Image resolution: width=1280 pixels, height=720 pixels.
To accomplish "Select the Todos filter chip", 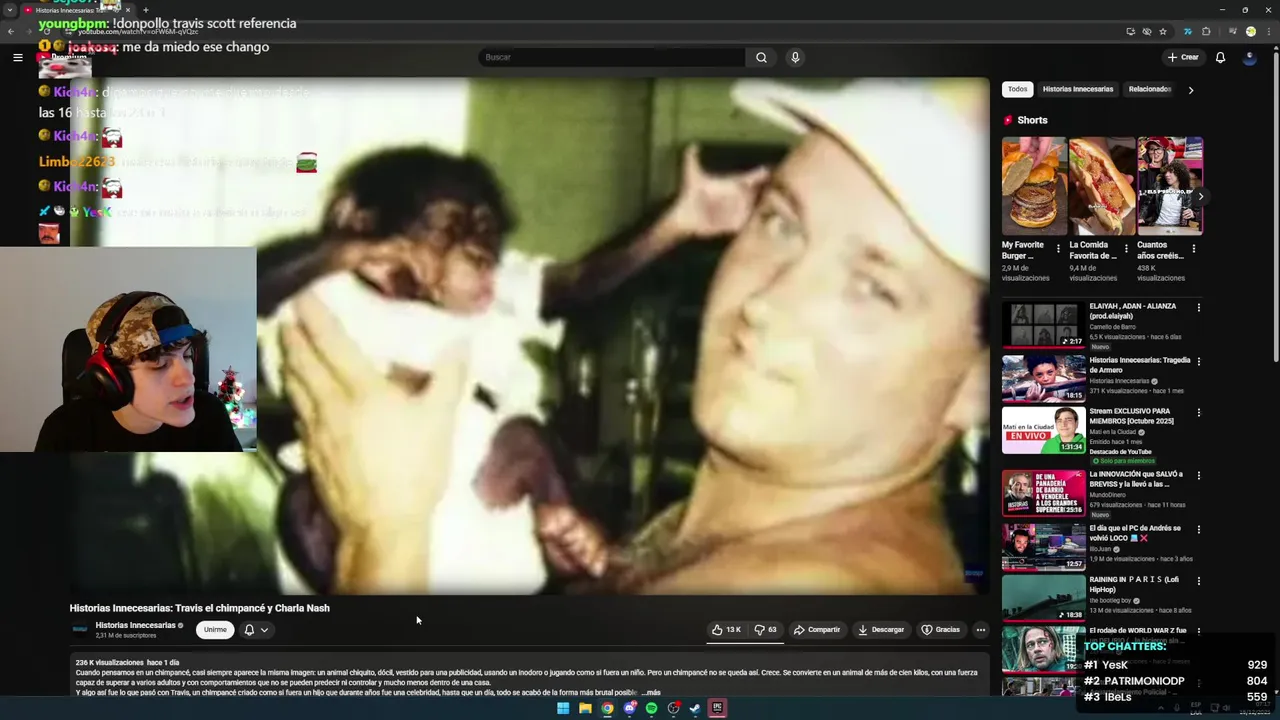I will point(1017,89).
